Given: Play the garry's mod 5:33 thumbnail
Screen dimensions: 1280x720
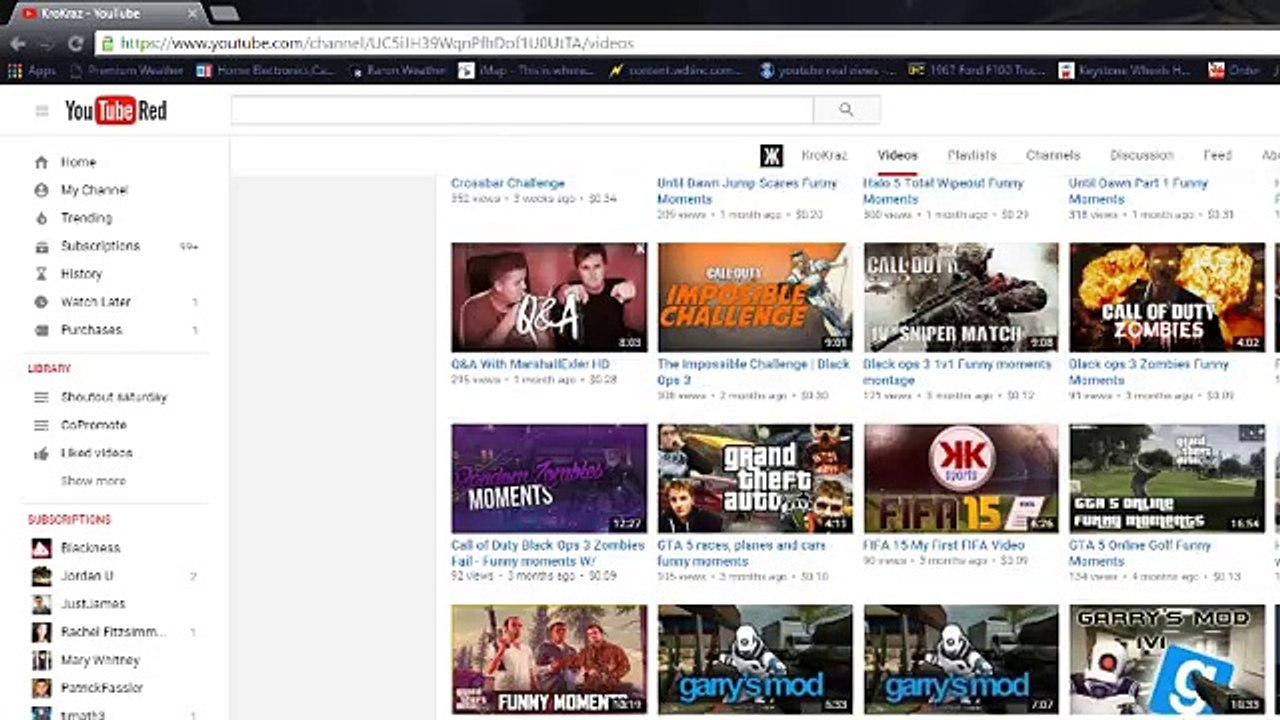Looking at the screenshot, I should click(755, 659).
